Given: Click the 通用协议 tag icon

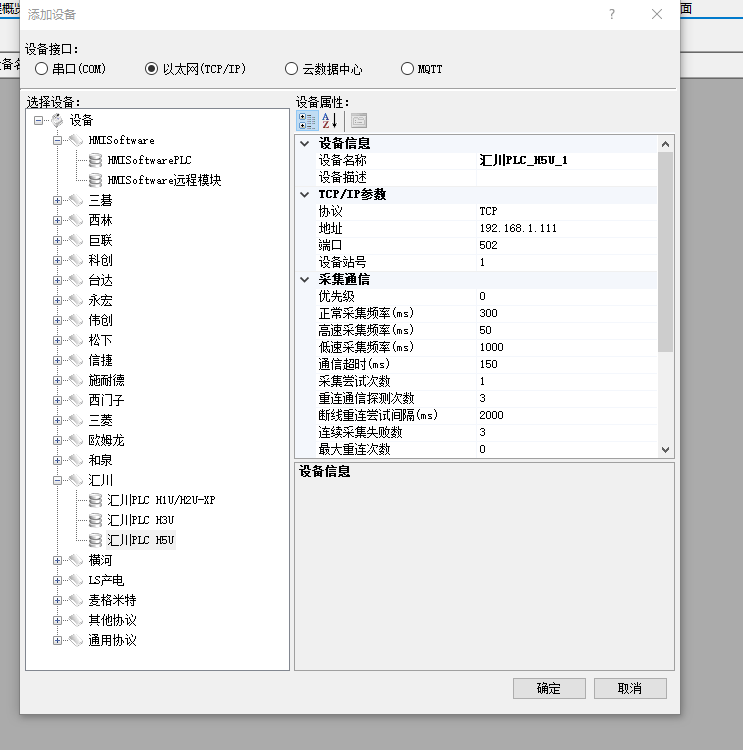Looking at the screenshot, I should [x=76, y=640].
